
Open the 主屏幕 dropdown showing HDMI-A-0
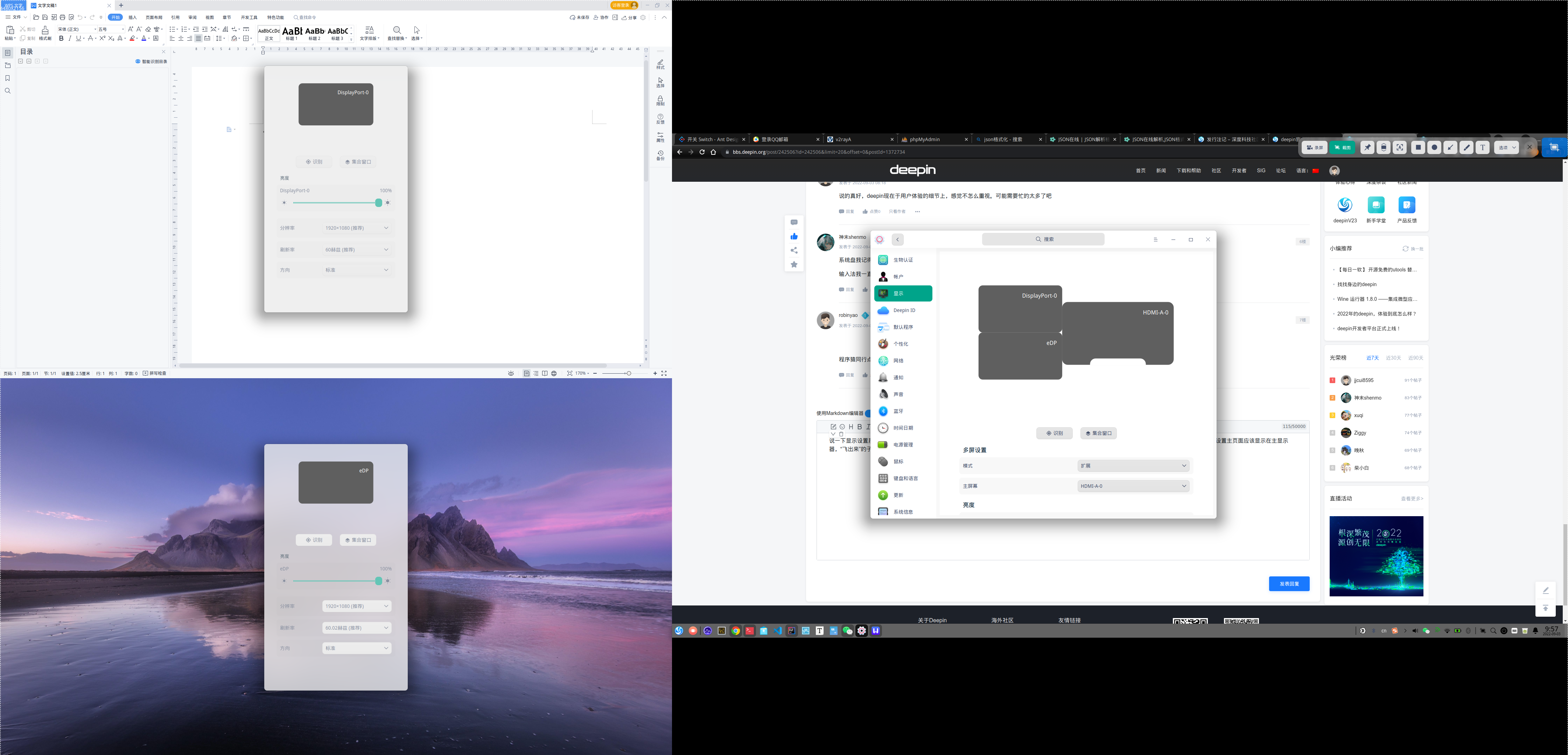coord(1133,486)
